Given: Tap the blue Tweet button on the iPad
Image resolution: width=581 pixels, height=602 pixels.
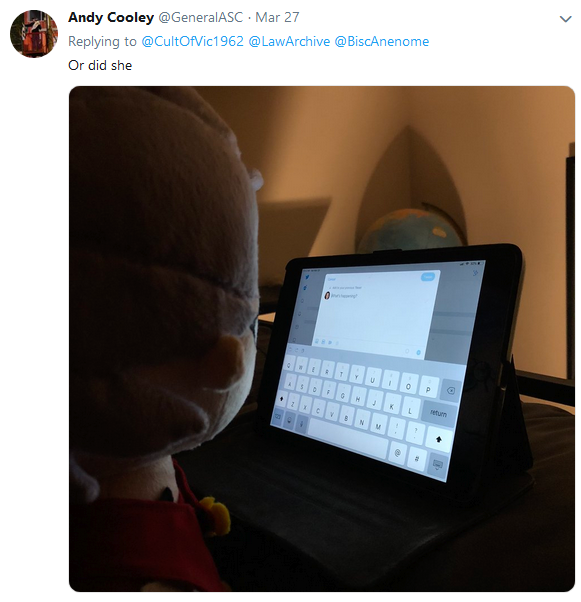Looking at the screenshot, I should click(x=428, y=277).
